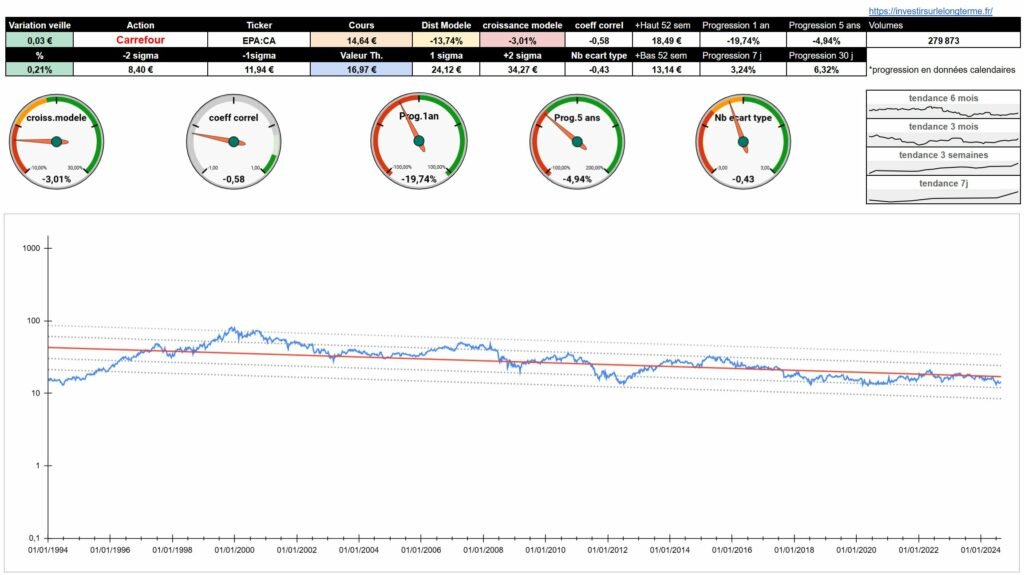Click the 01/01/2008 date axis label
The height and width of the screenshot is (575, 1024).
482,549
